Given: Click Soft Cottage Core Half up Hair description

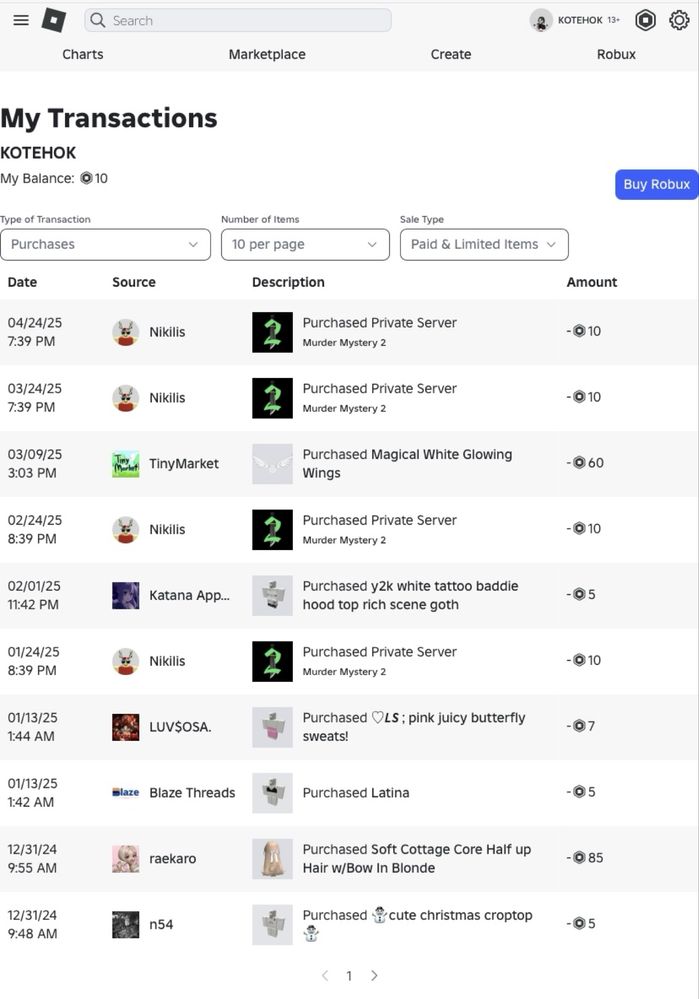Looking at the screenshot, I should tap(417, 859).
